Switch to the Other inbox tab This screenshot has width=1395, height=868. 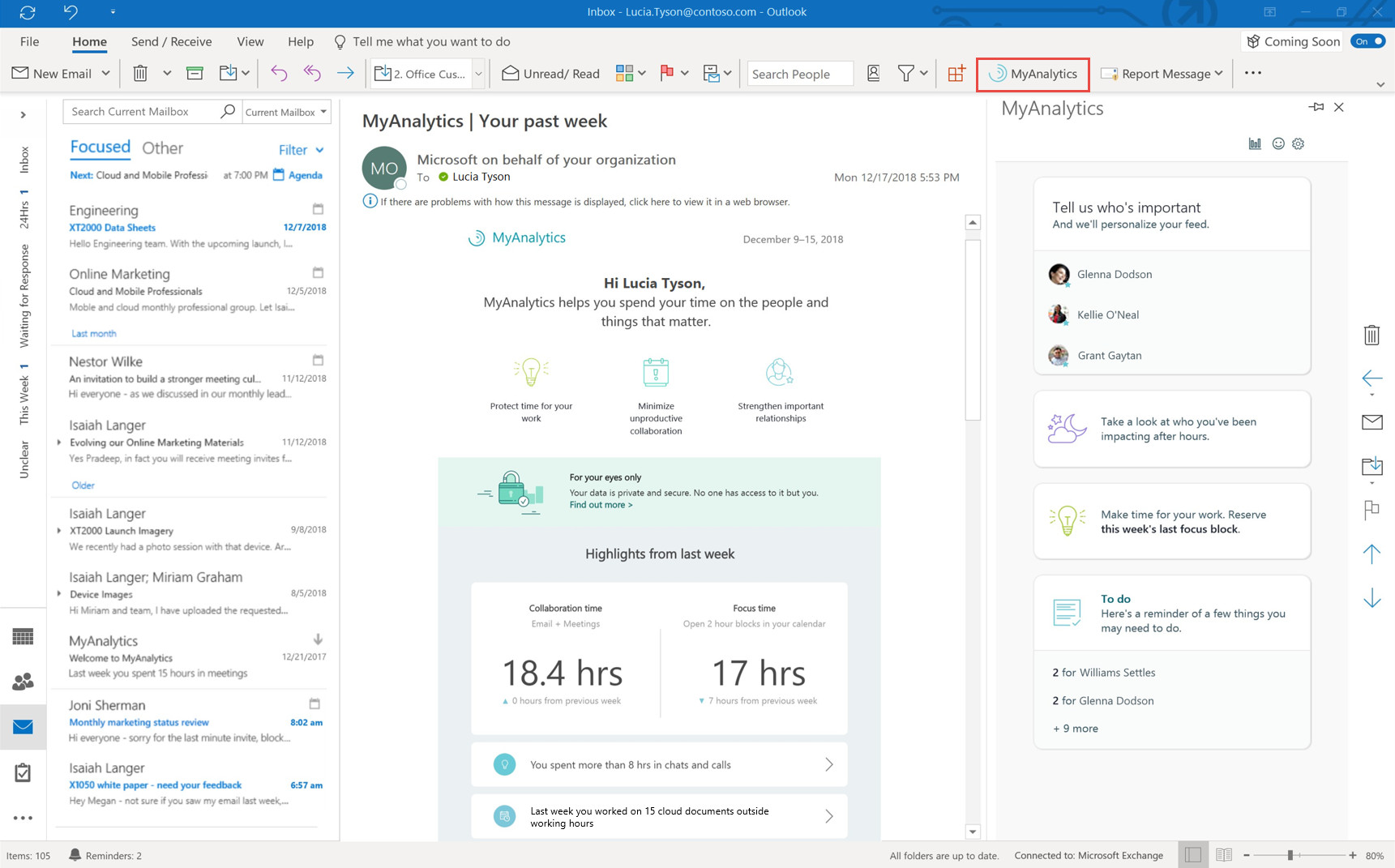(162, 148)
